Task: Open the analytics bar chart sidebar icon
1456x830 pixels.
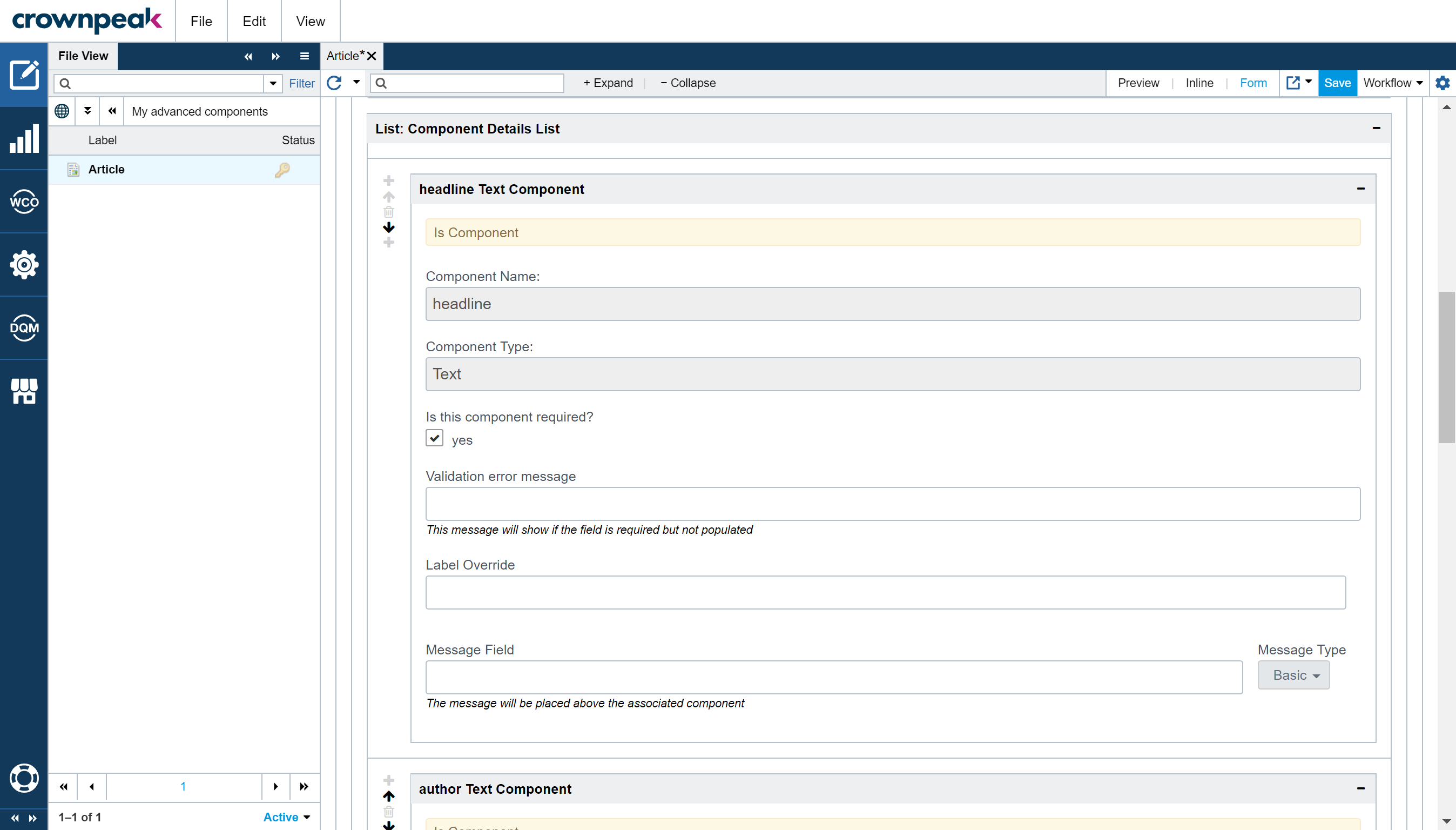Action: [24, 138]
